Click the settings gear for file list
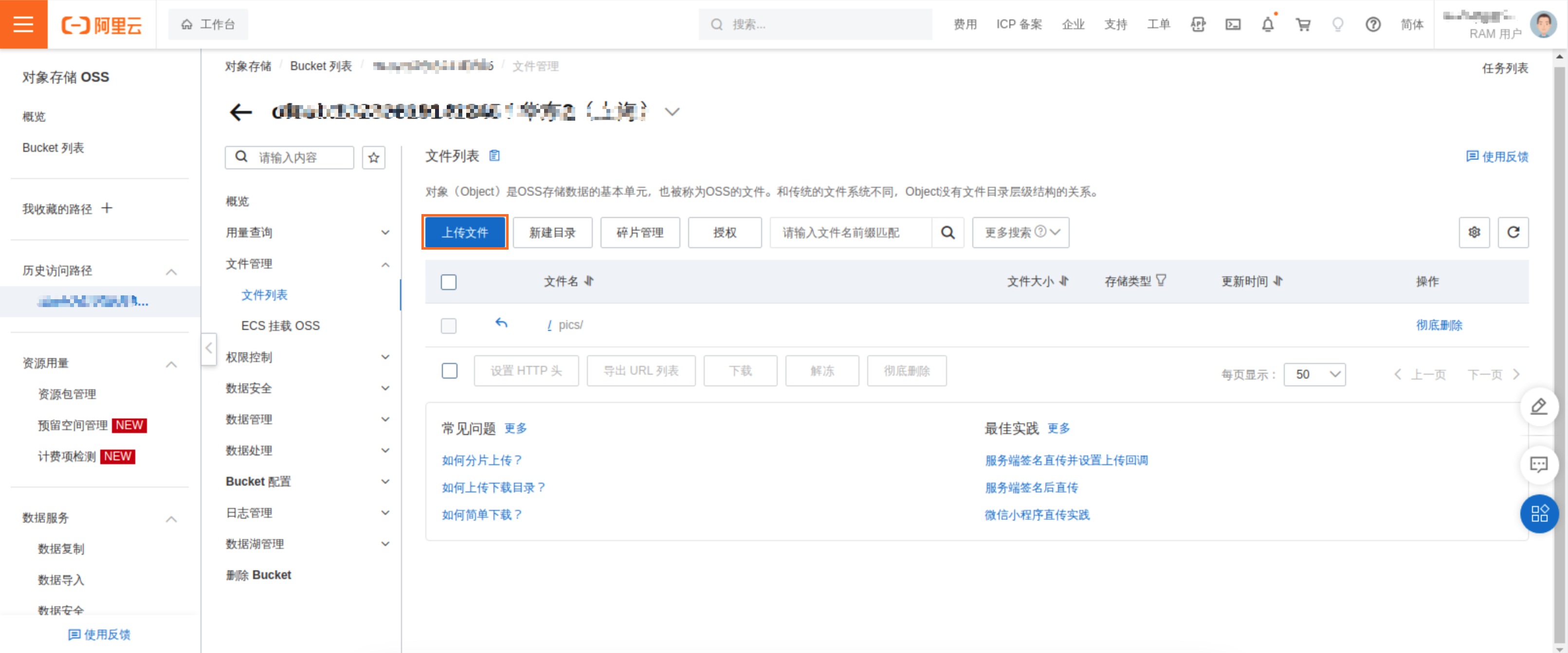1568x653 pixels. coord(1474,232)
